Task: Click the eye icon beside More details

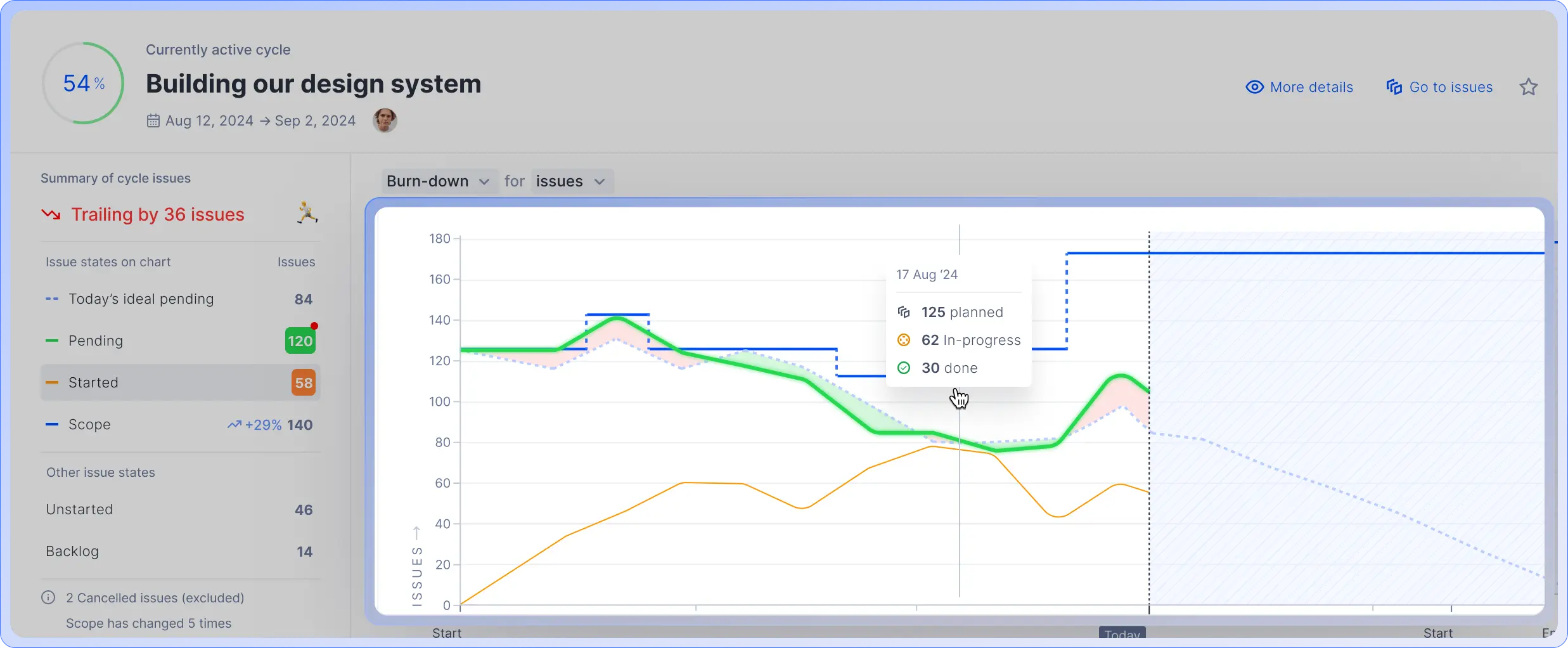Action: [1254, 86]
